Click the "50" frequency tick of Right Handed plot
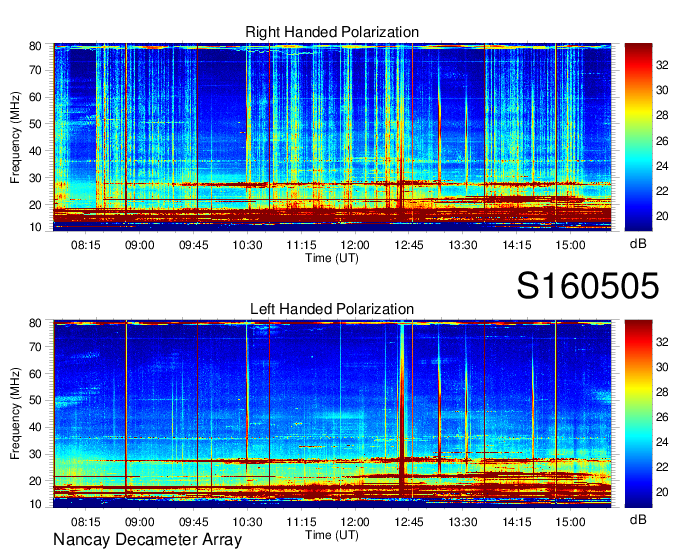The height and width of the screenshot is (552, 680). (x=35, y=124)
